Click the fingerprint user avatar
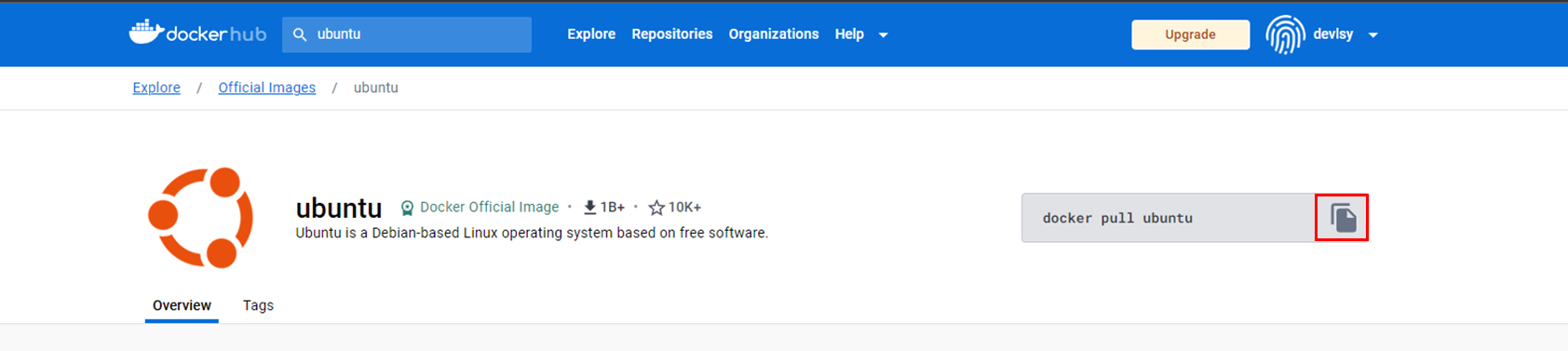The image size is (1568, 351). [1285, 34]
